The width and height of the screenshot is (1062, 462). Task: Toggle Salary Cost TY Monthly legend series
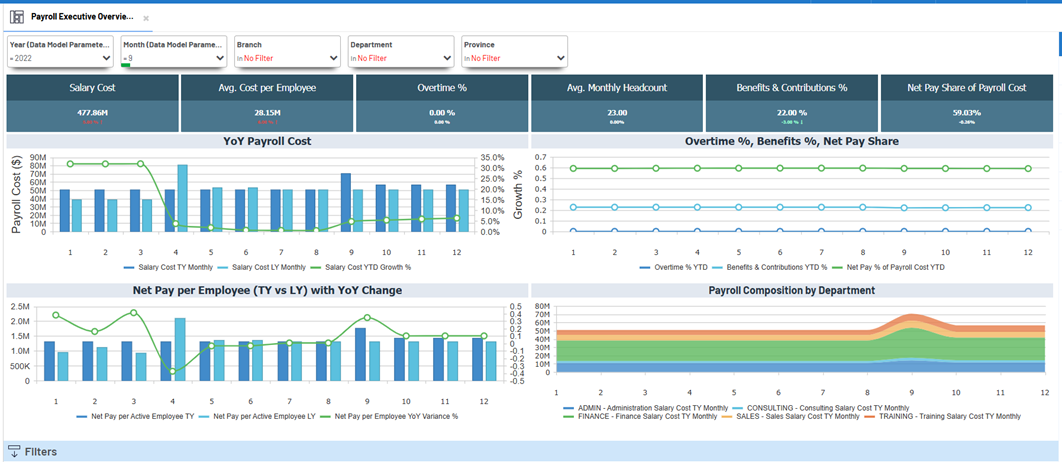176,267
